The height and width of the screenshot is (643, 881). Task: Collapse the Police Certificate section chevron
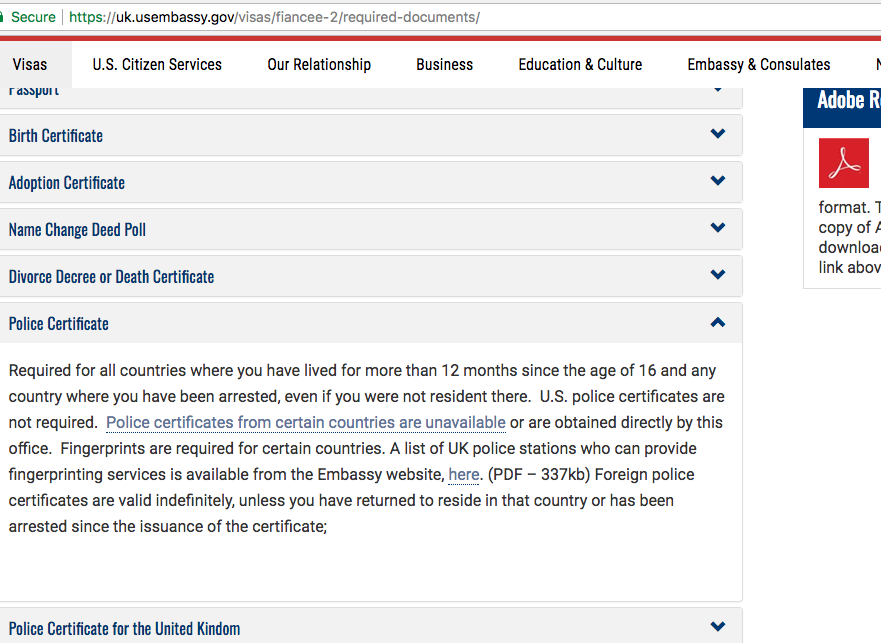[717, 322]
